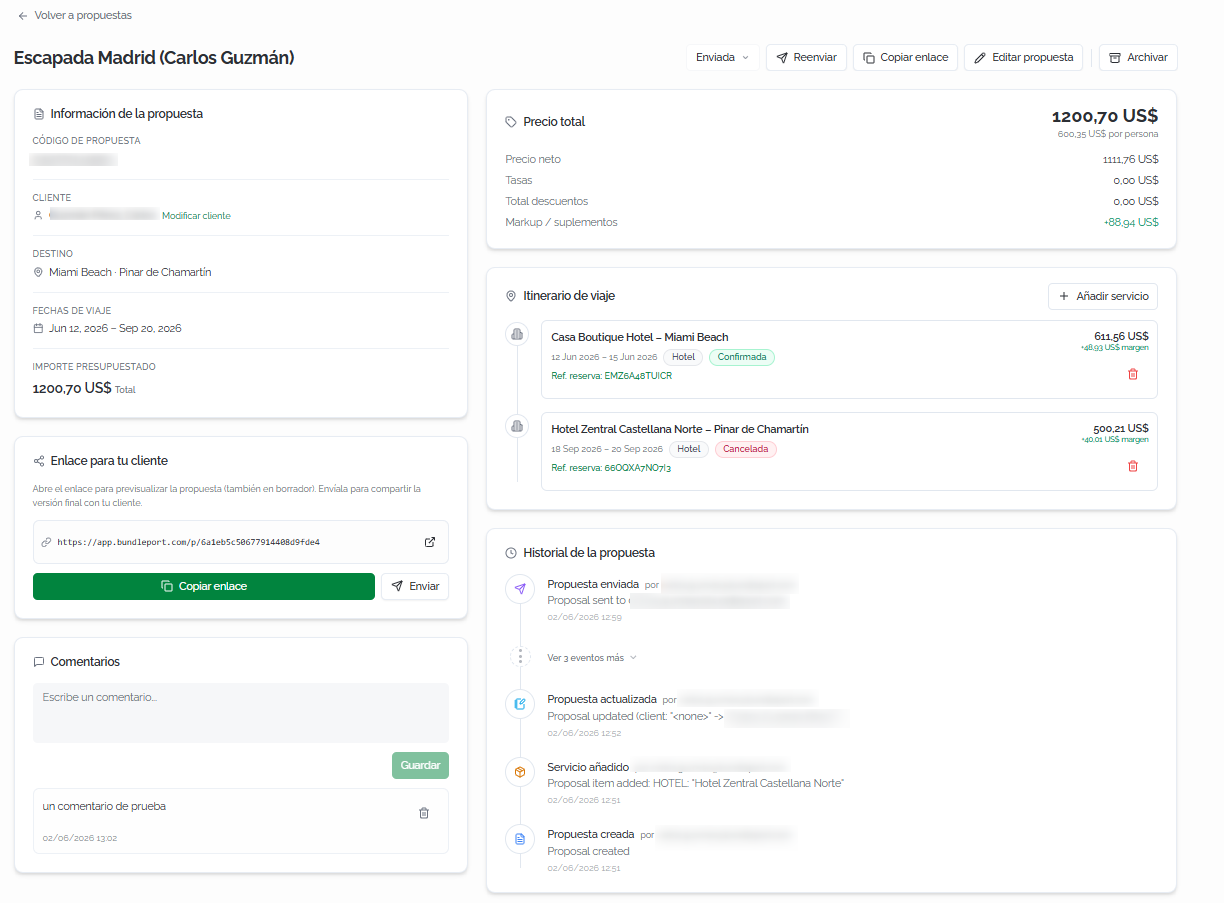This screenshot has width=1224, height=903.
Task: Click the +88,94 US$ markup value
Action: (x=1131, y=222)
